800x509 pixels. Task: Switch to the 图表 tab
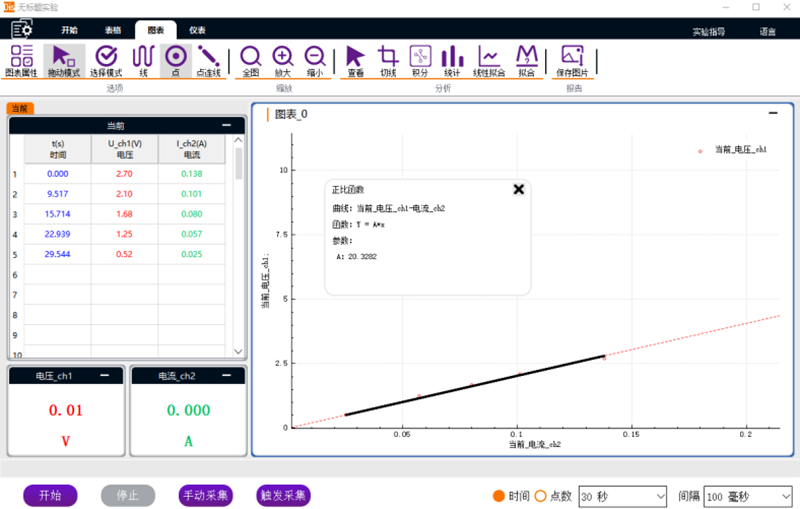(x=156, y=30)
